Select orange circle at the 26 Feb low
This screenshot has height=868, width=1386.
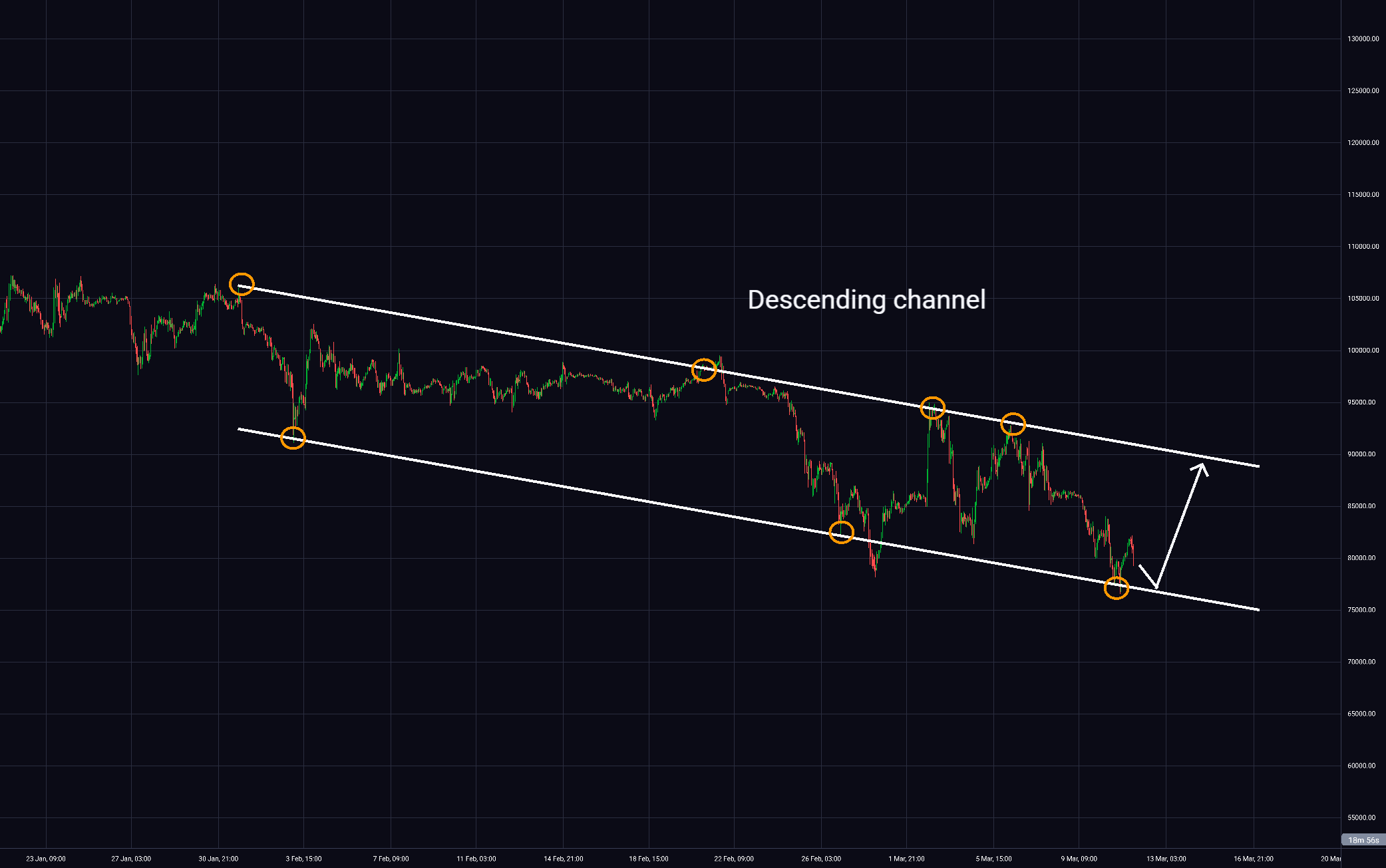click(x=842, y=531)
